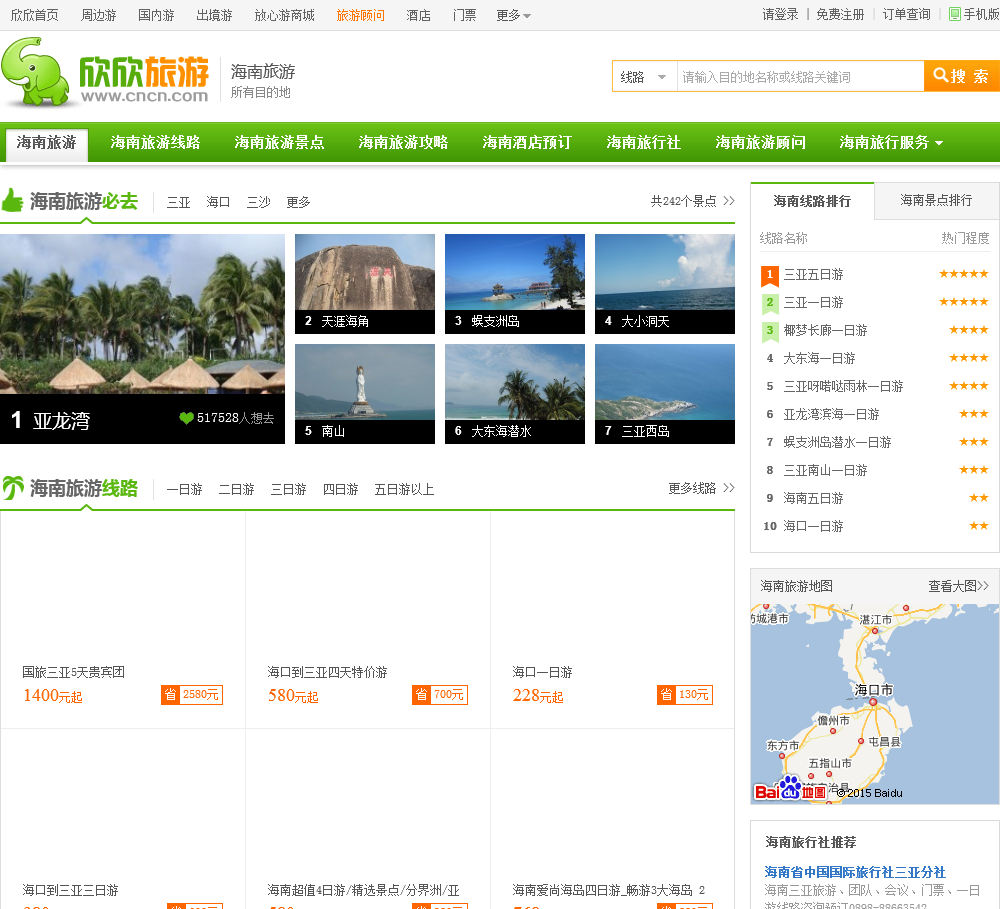
Task: Open the 大东海潜水 thumbnail
Action: click(515, 394)
